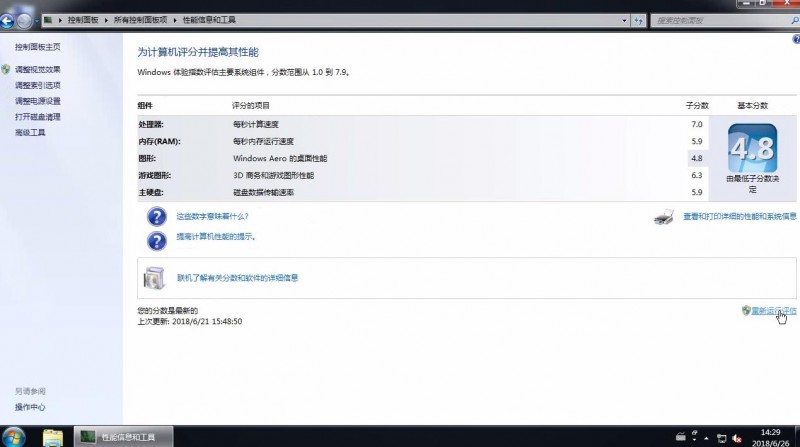
Task: Open 调整视觉效果 sidebar link
Action: pyautogui.click(x=37, y=69)
